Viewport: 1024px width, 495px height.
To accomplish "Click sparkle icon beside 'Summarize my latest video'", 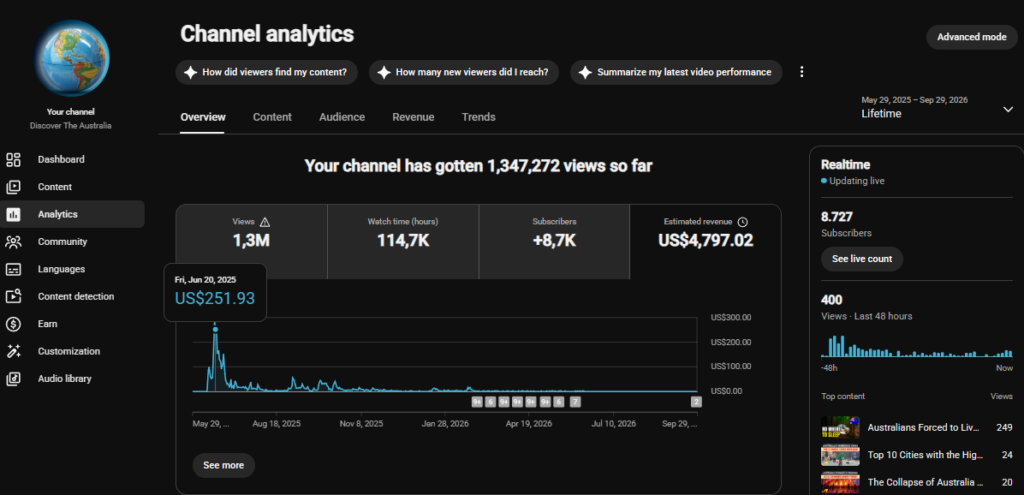I will (x=585, y=72).
